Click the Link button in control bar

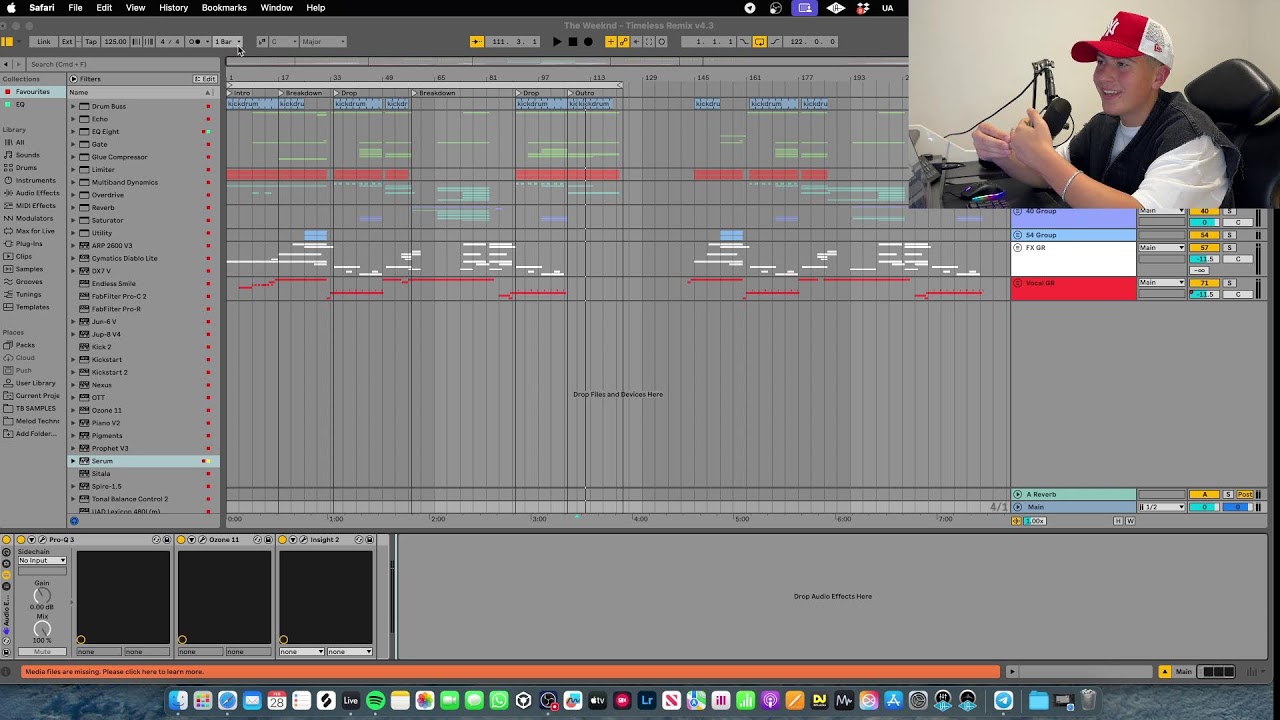[44, 42]
